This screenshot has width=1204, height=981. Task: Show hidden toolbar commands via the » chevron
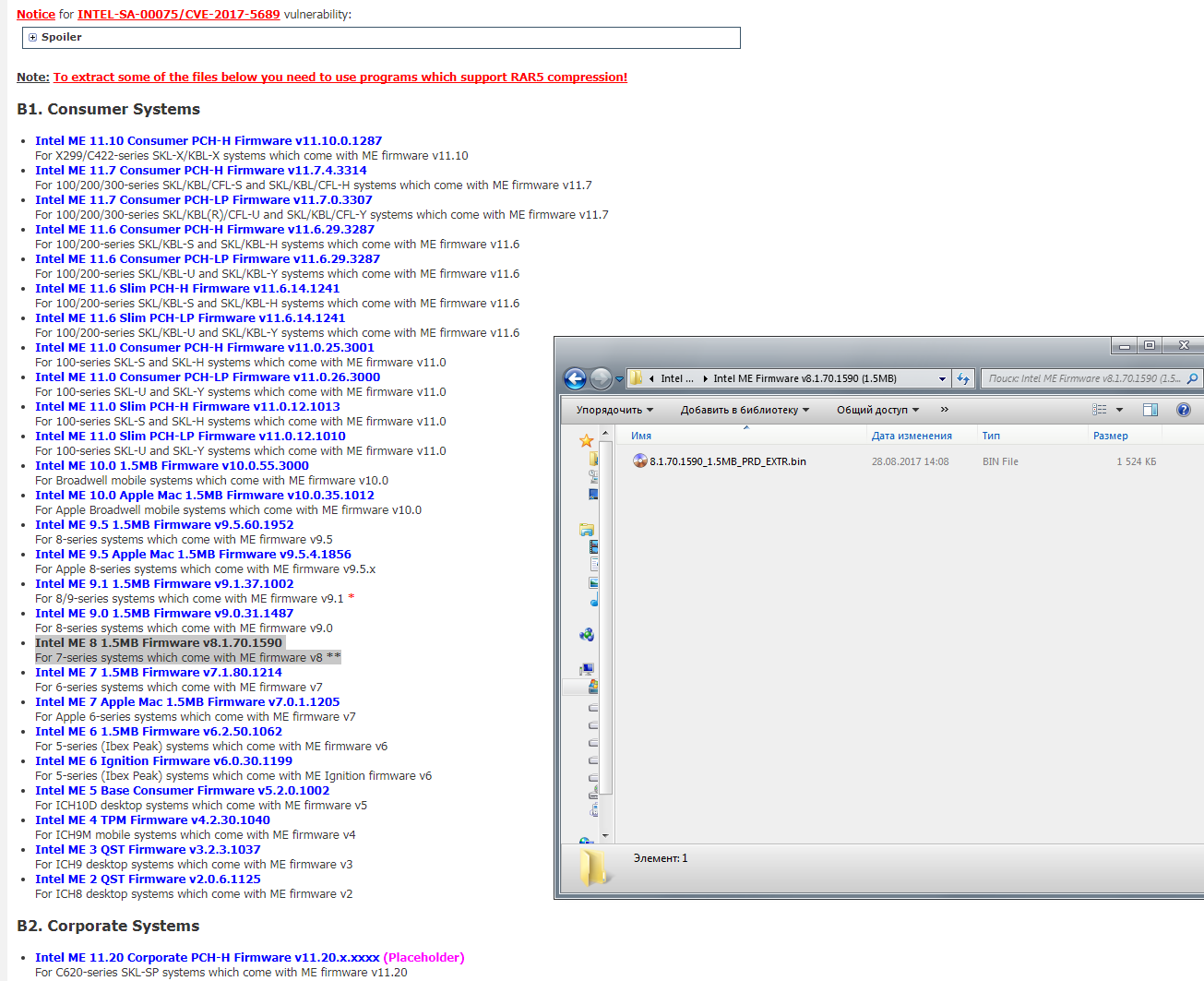[944, 410]
